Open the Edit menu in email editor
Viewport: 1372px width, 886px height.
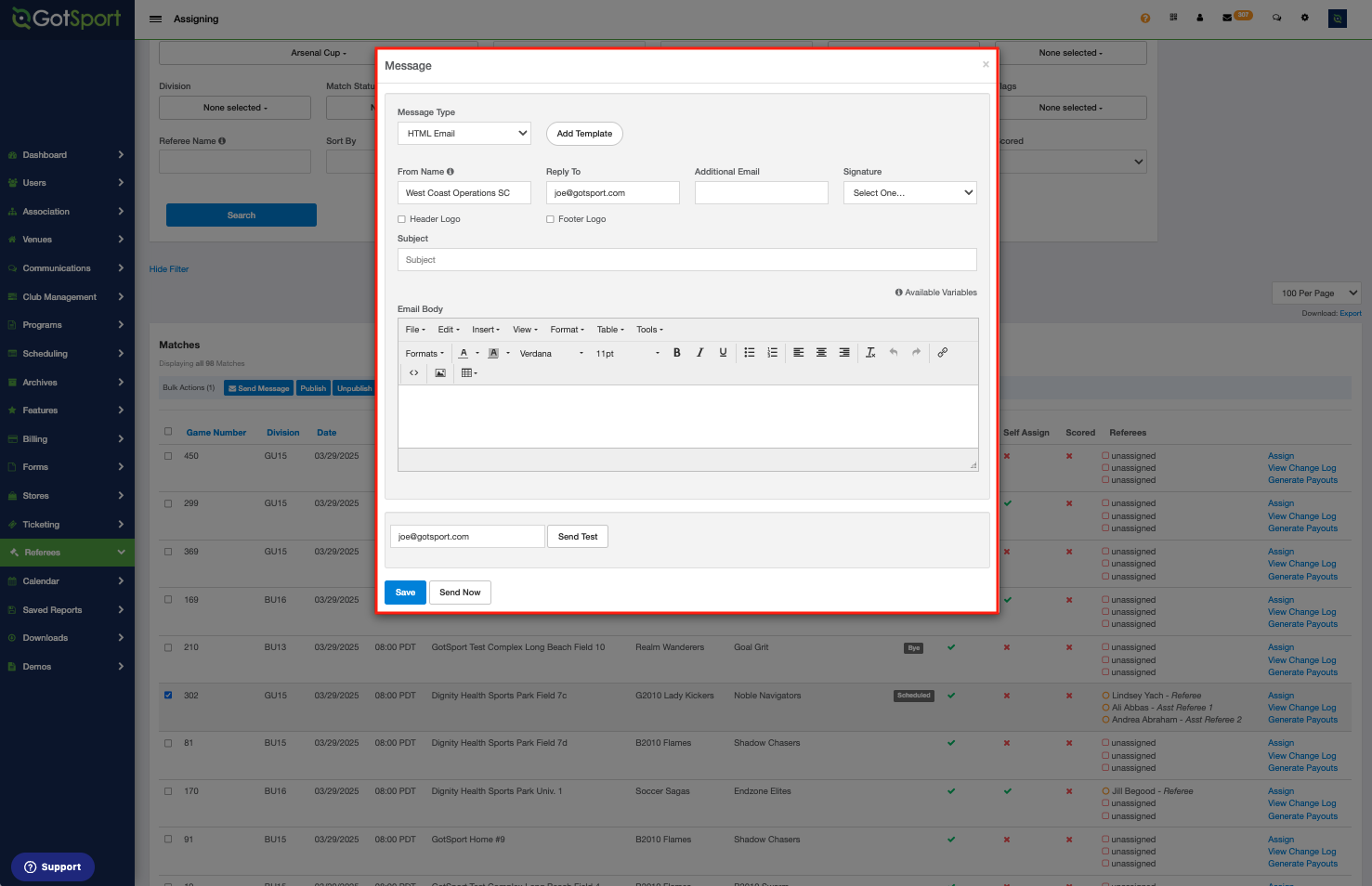coord(449,330)
